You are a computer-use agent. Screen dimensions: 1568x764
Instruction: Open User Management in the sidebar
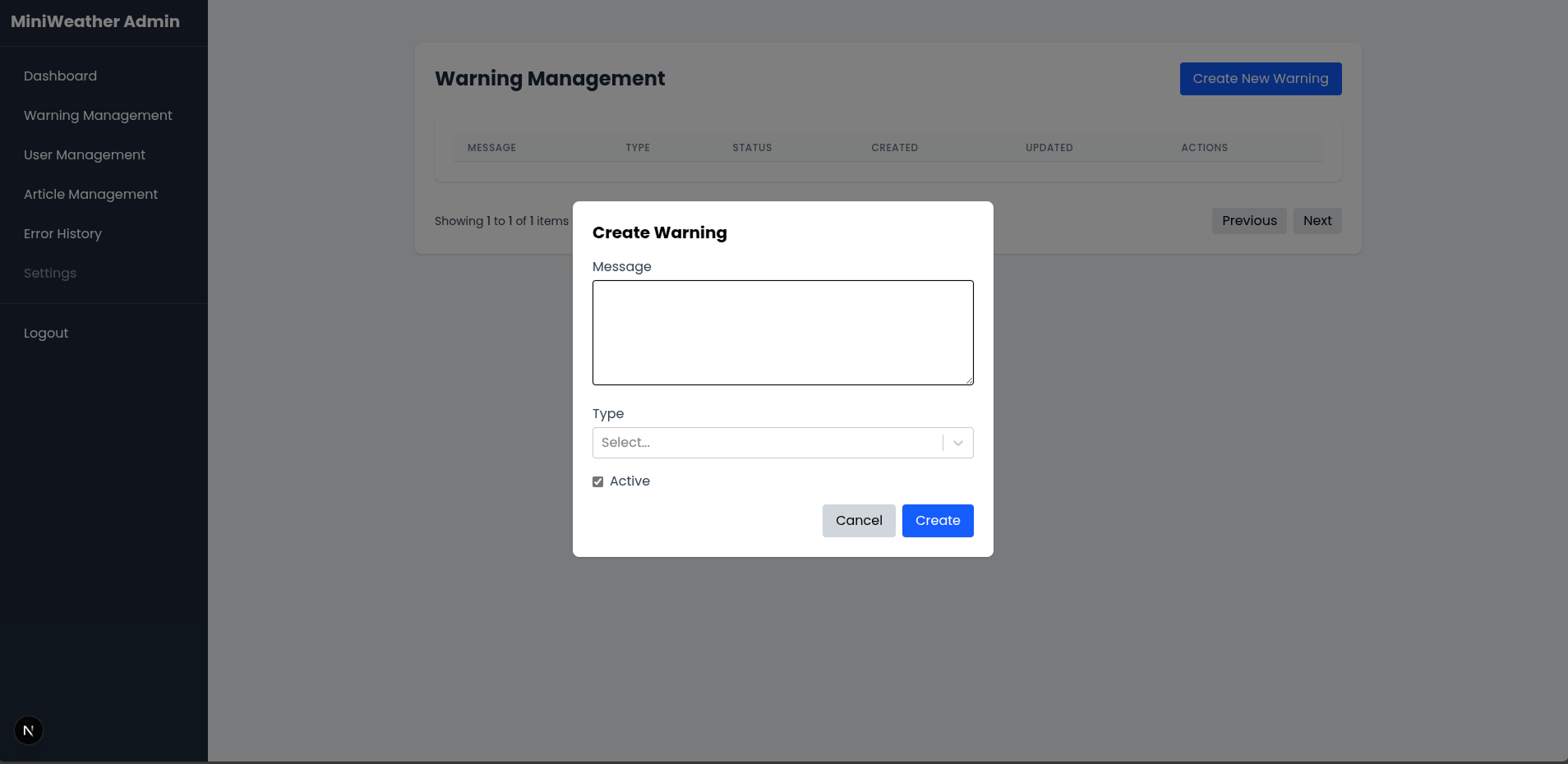(85, 154)
